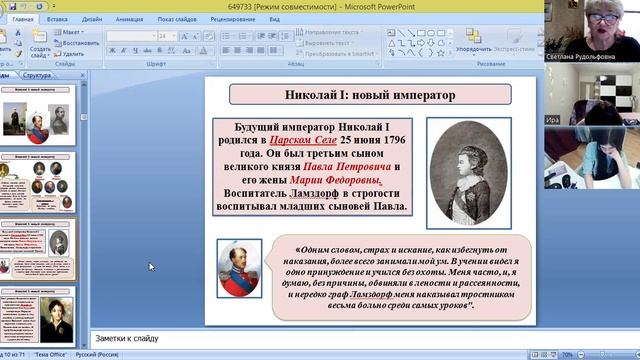
Task: Pick the triangle shape in shapes gallery
Action: 391,43
